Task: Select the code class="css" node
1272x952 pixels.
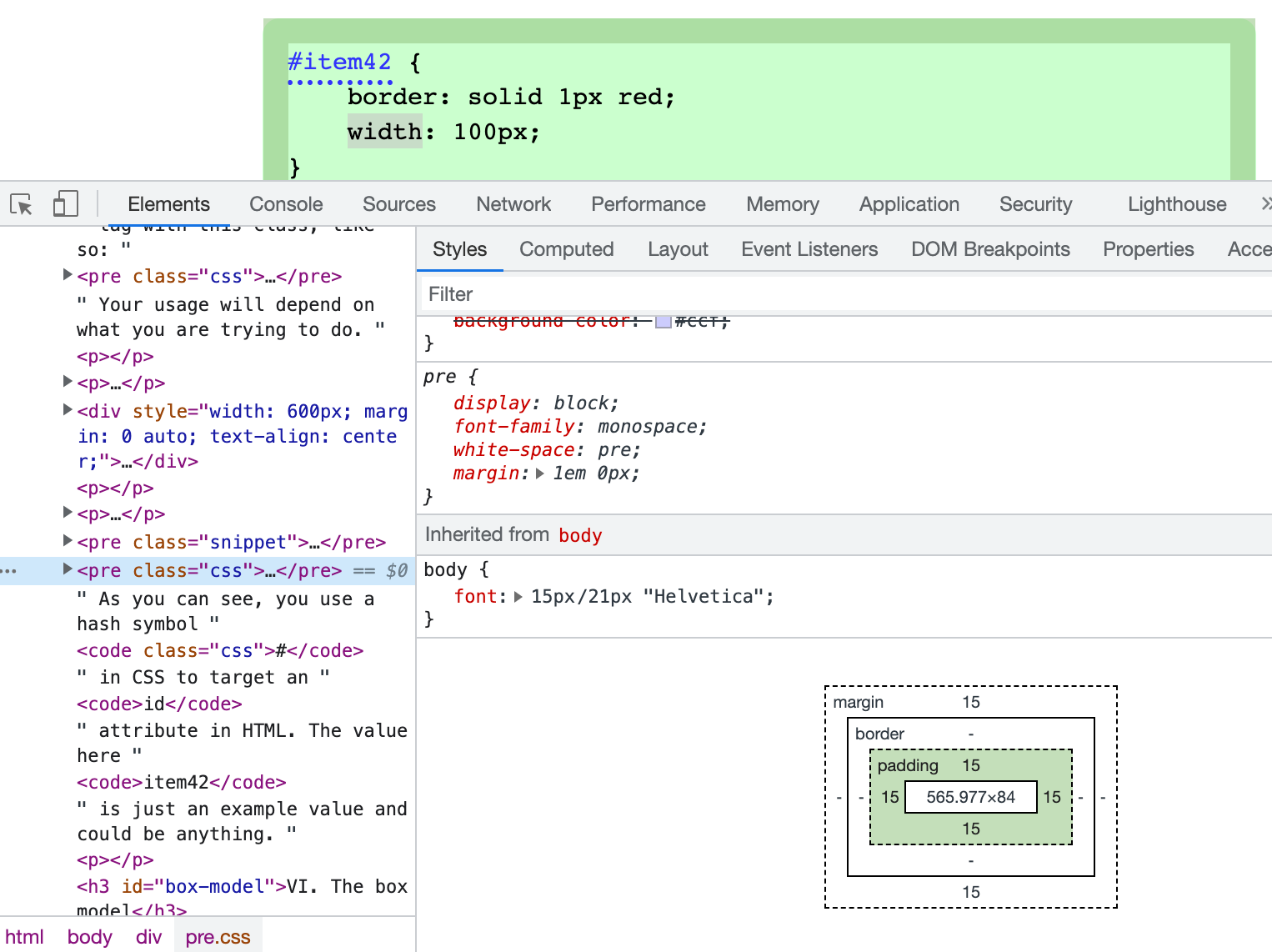Action: coord(220,650)
